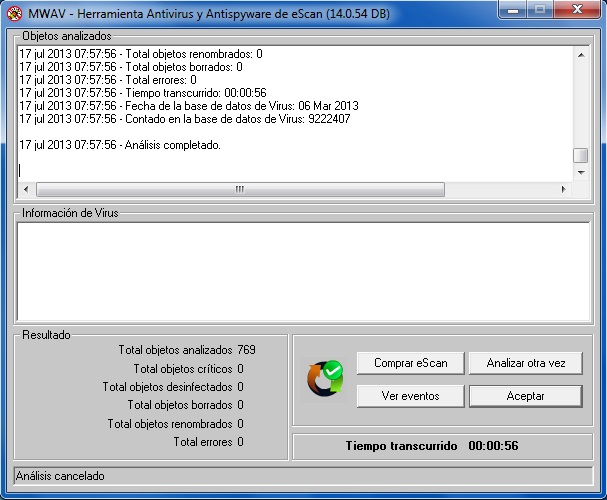Open Ver eventos log button

click(410, 396)
